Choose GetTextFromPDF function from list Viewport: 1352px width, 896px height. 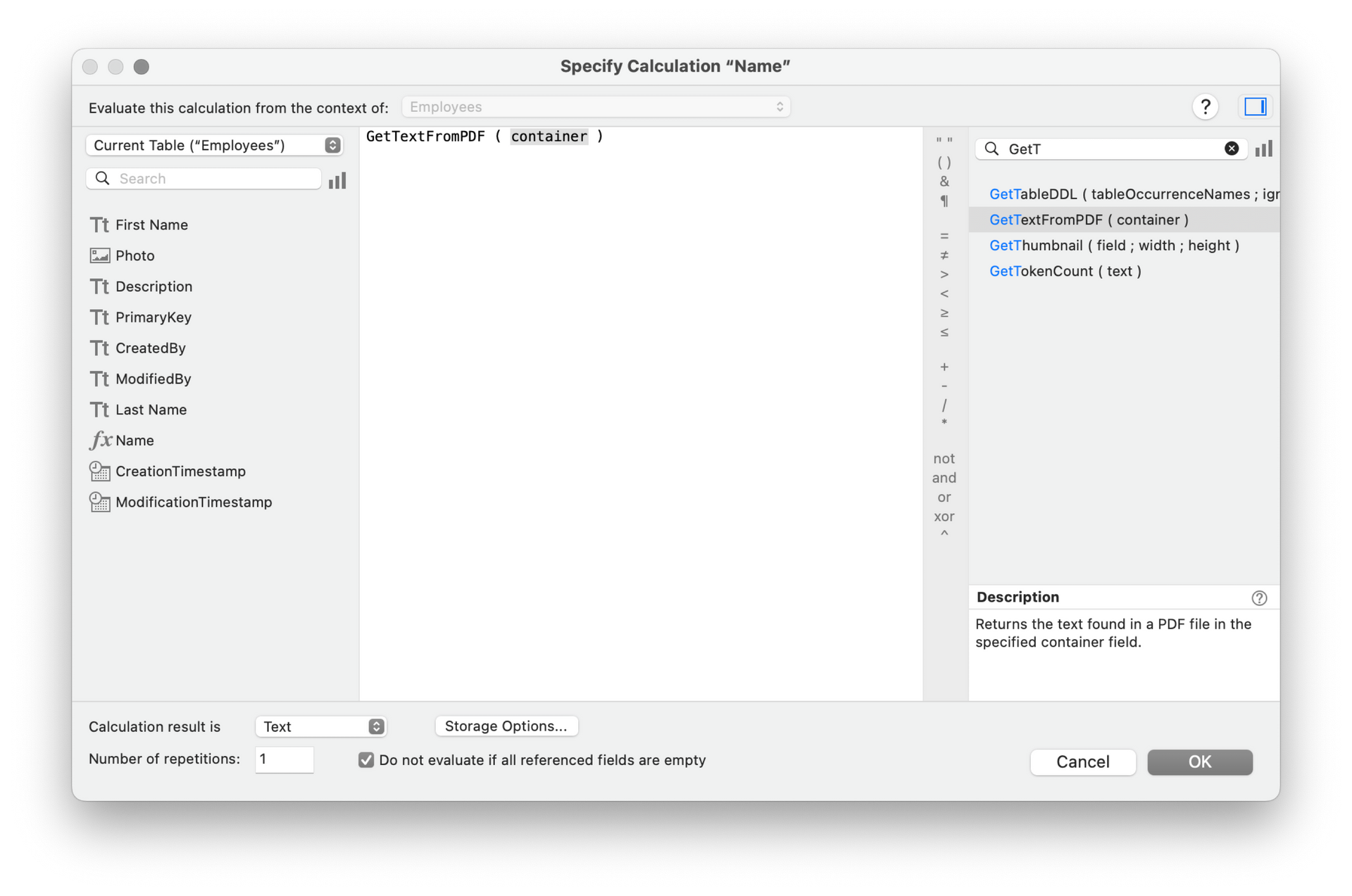click(1124, 220)
